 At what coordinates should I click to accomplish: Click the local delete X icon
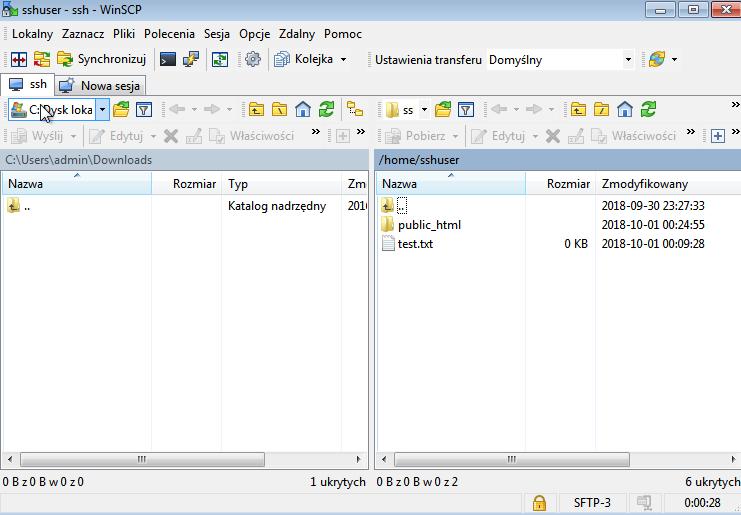pyautogui.click(x=171, y=136)
